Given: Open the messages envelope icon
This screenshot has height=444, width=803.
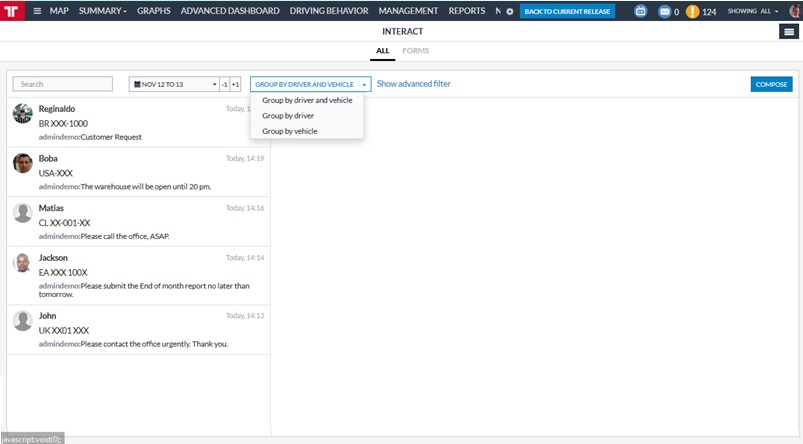Looking at the screenshot, I should click(x=664, y=11).
